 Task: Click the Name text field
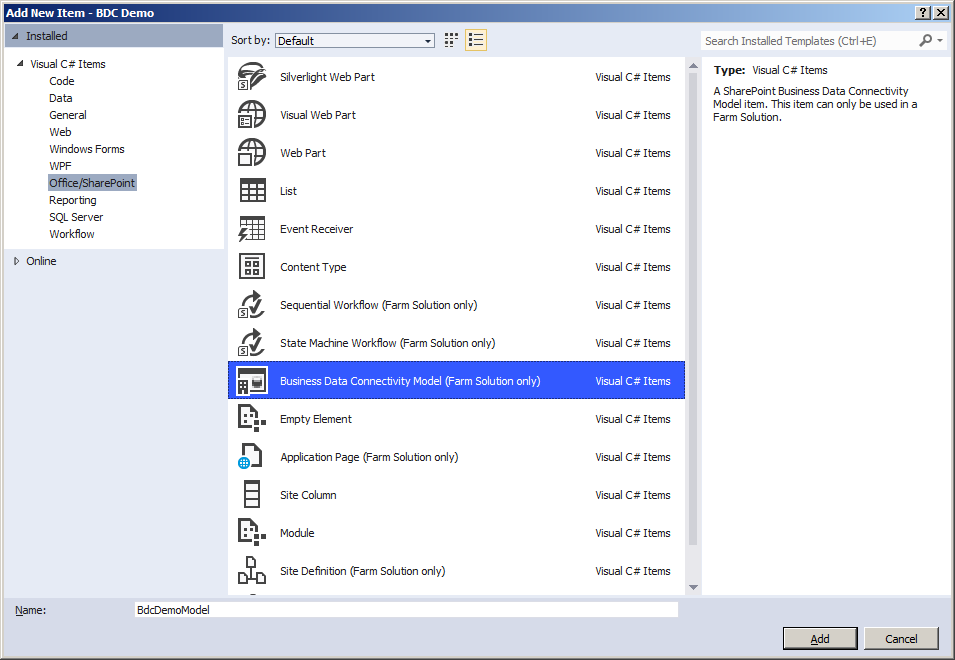(x=405, y=609)
